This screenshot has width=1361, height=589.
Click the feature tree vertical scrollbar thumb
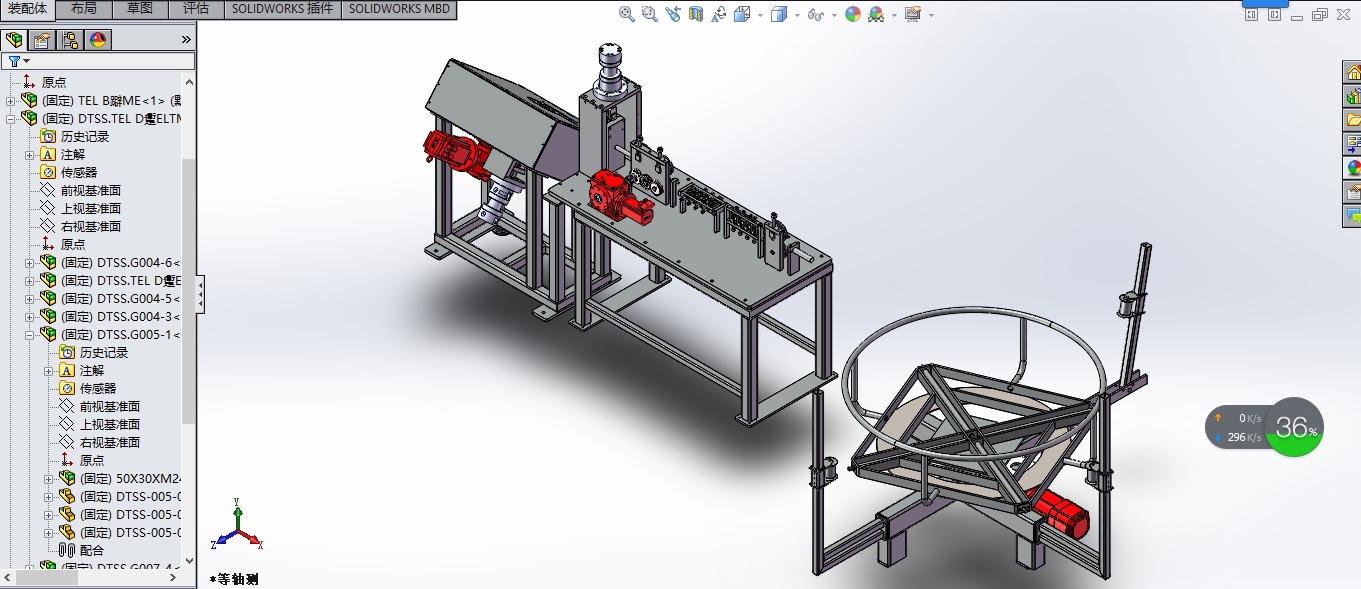pyautogui.click(x=188, y=291)
